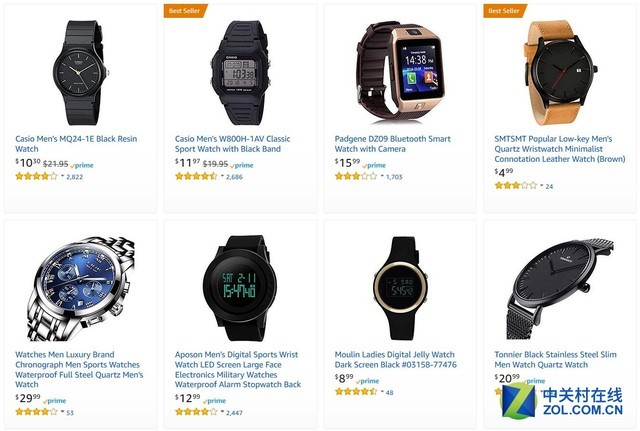This screenshot has height=431, width=640.
Task: Open the 2,447 reviews count link
Action: [234, 413]
